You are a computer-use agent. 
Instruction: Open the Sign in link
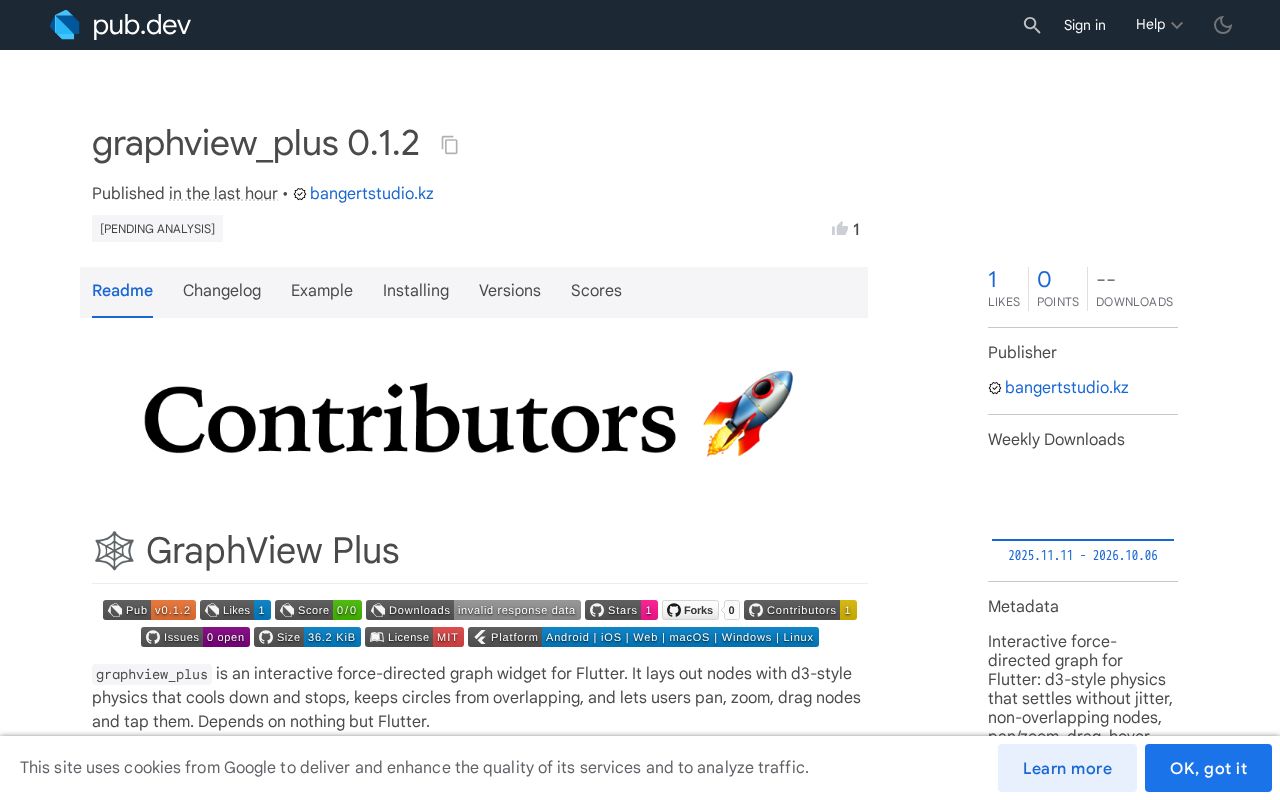click(x=1085, y=25)
